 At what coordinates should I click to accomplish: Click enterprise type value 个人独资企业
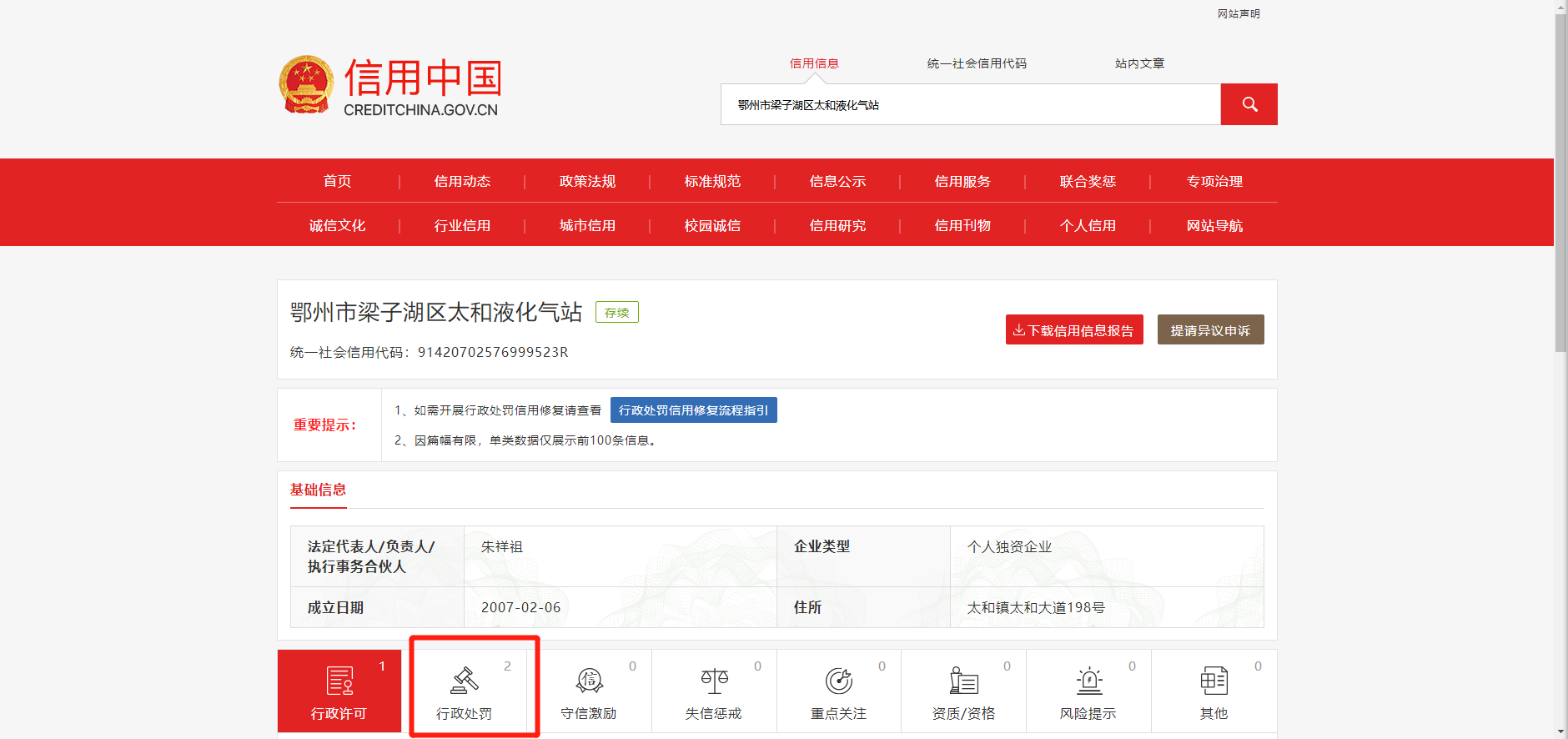[x=1010, y=546]
